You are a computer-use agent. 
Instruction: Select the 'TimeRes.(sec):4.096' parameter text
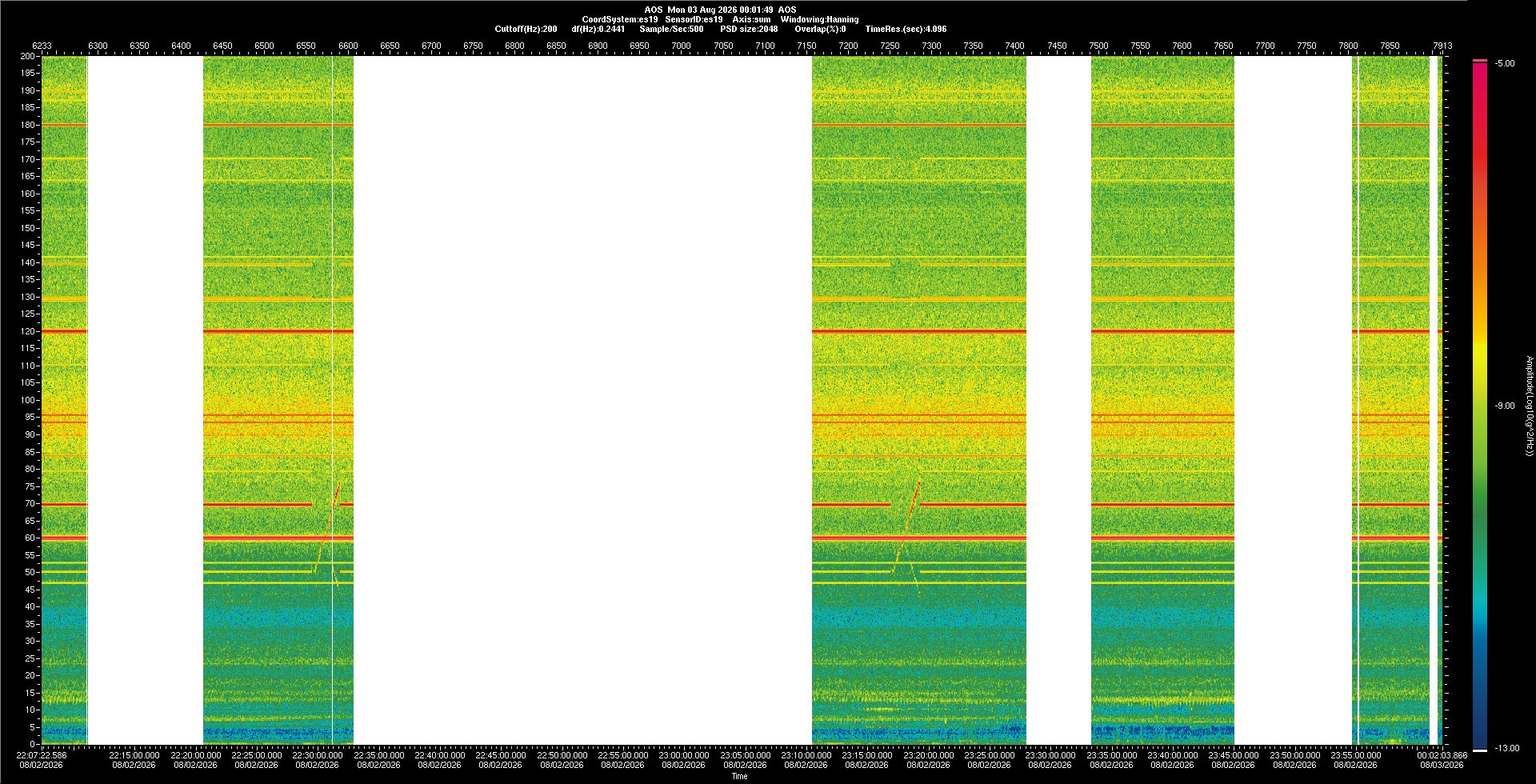[x=906, y=29]
